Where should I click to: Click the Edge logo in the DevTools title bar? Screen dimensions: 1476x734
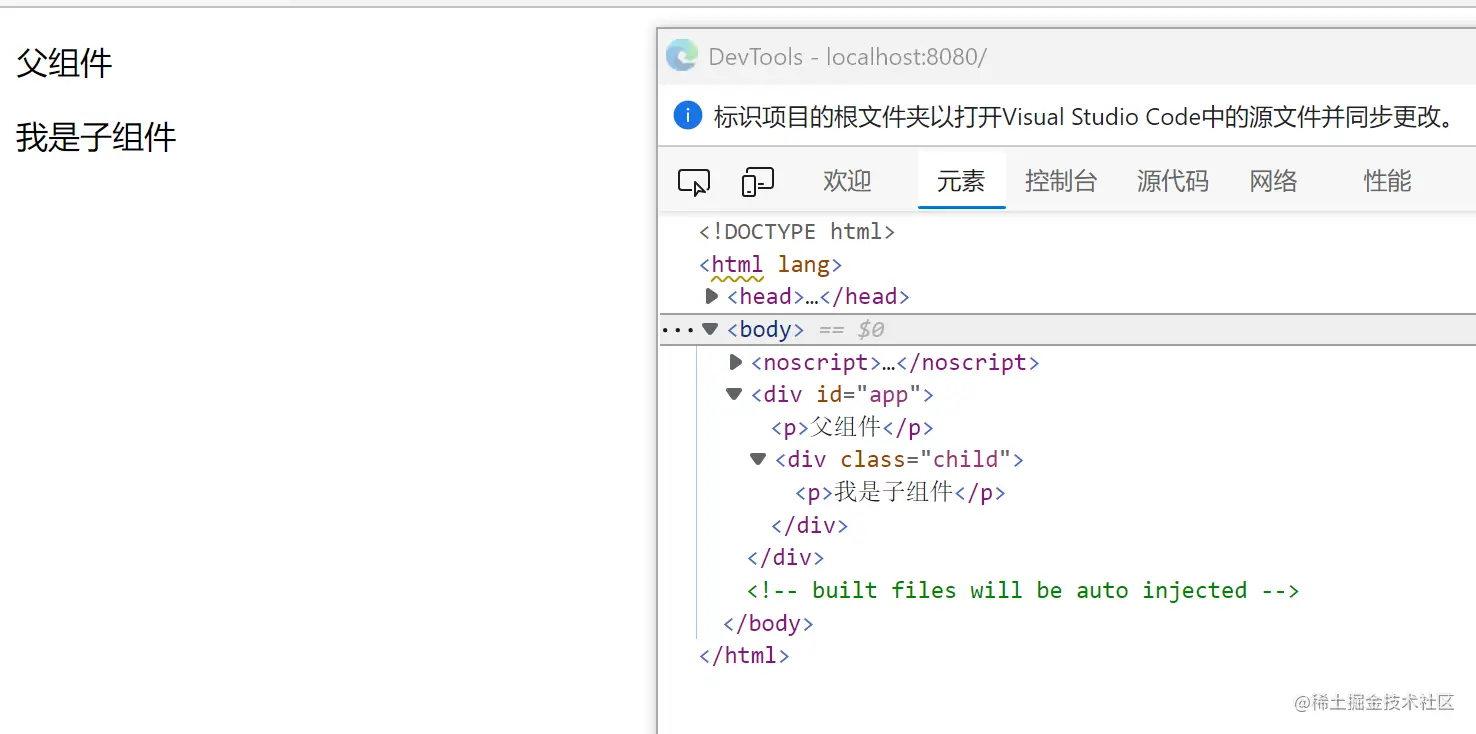click(682, 55)
